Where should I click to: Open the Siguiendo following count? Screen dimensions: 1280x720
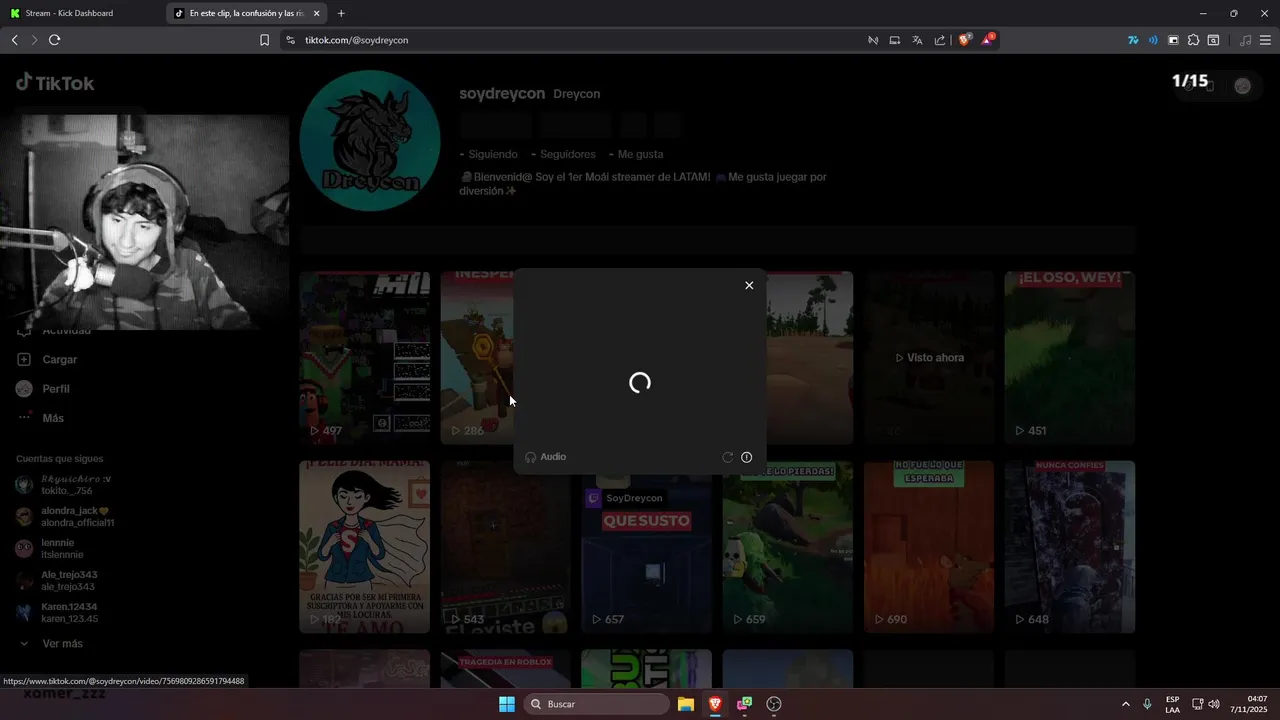489,154
